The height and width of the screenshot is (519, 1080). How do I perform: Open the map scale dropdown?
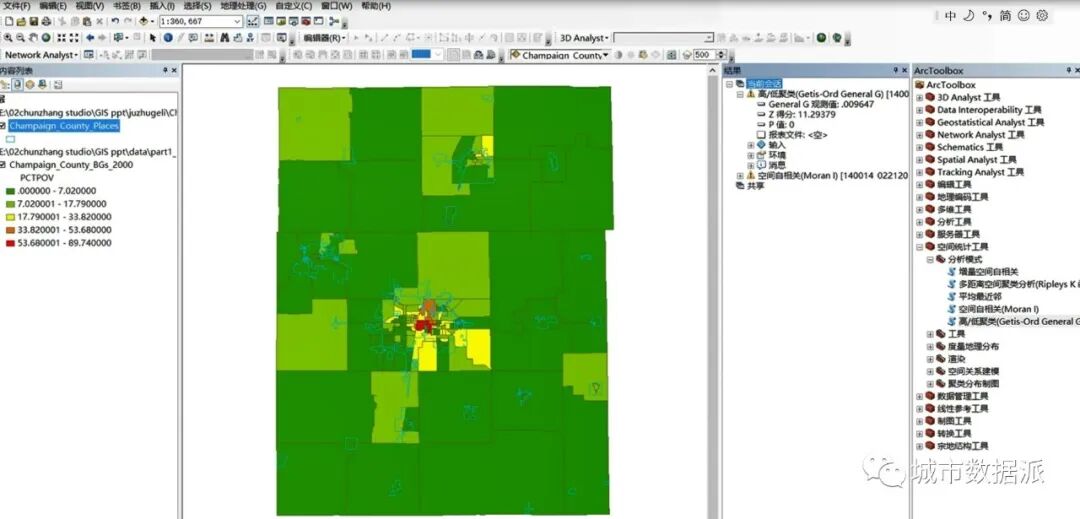coord(237,21)
